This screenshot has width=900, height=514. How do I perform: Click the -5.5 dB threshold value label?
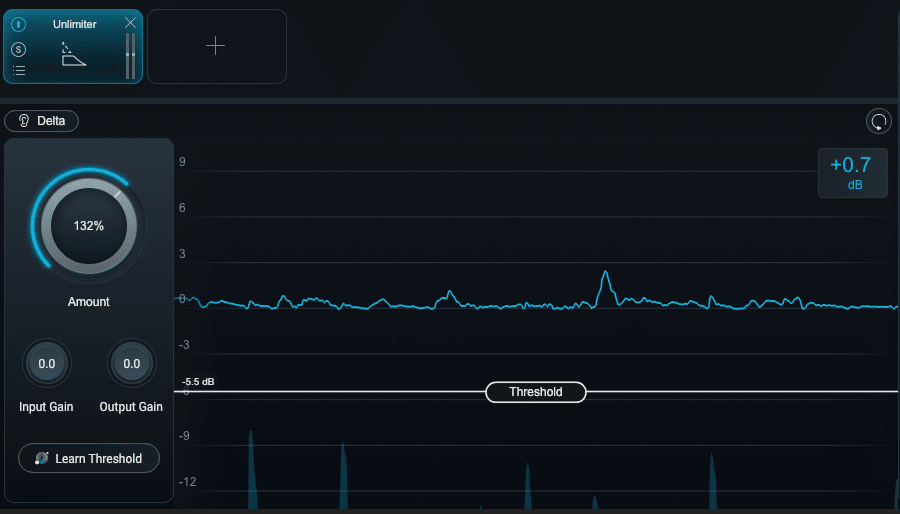[x=199, y=382]
